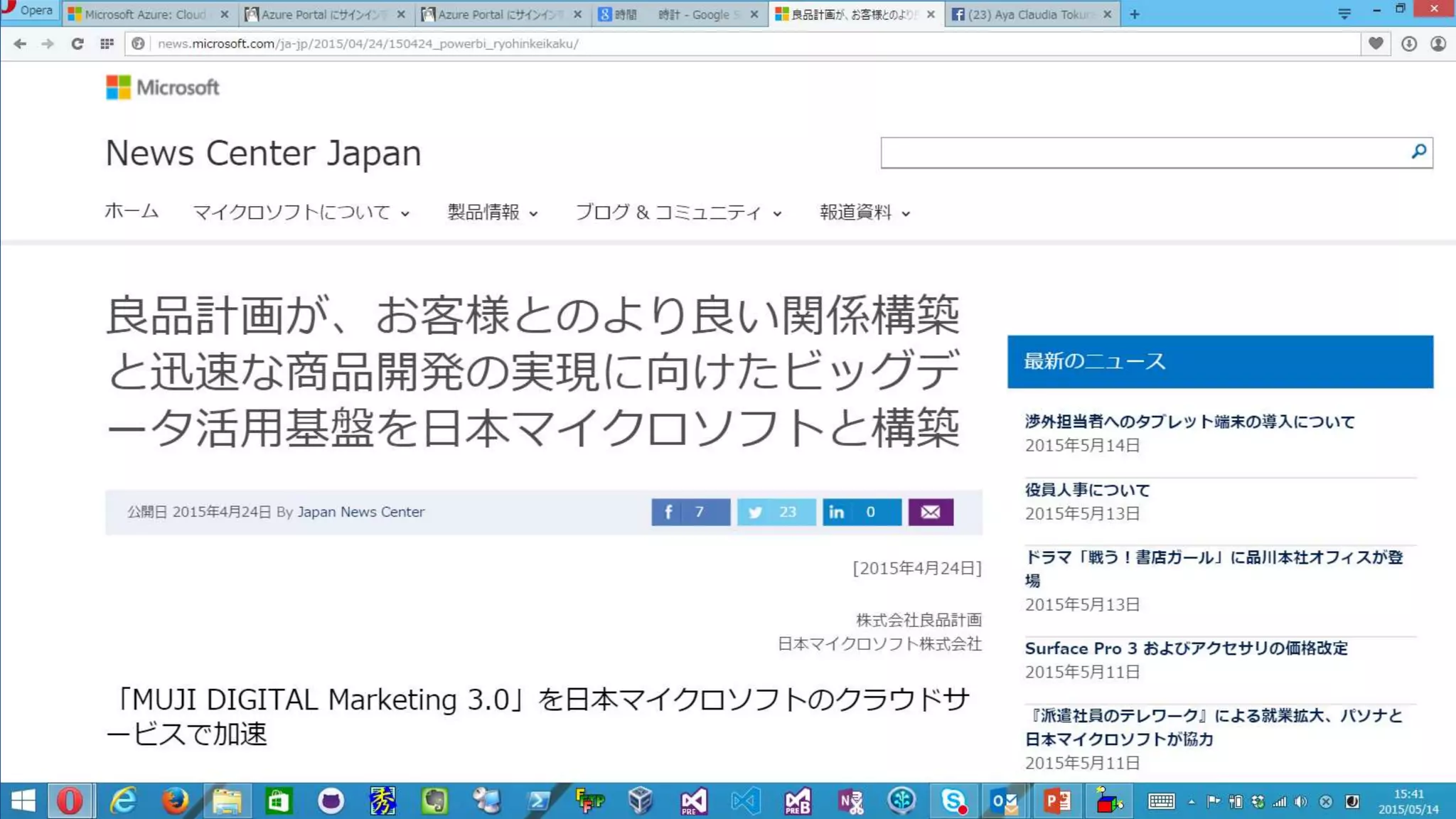Screen dimensions: 1456x819
Task: Click the email share icon
Action: click(x=930, y=512)
